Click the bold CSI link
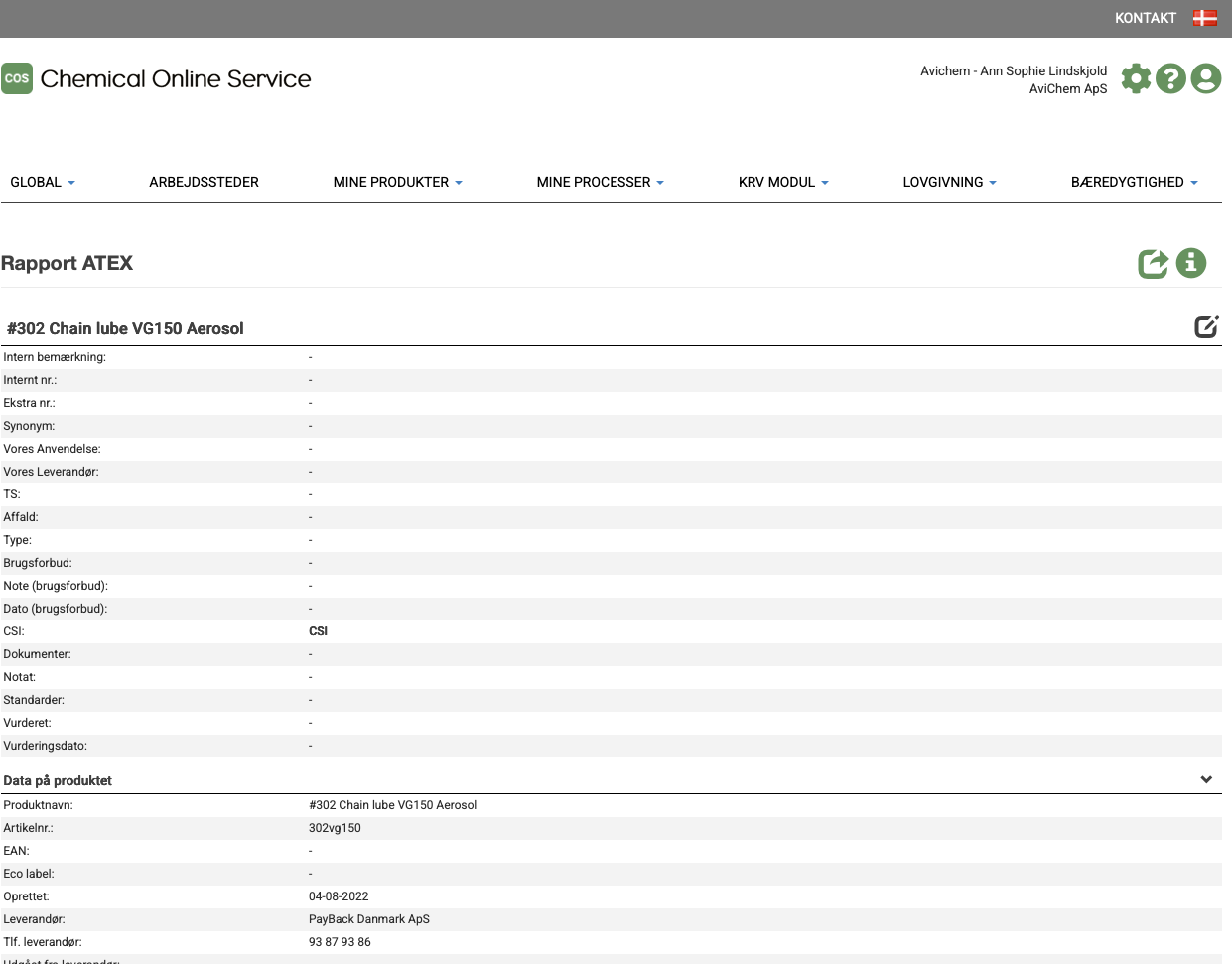Viewport: 1232px width, 964px height. pyautogui.click(x=318, y=631)
